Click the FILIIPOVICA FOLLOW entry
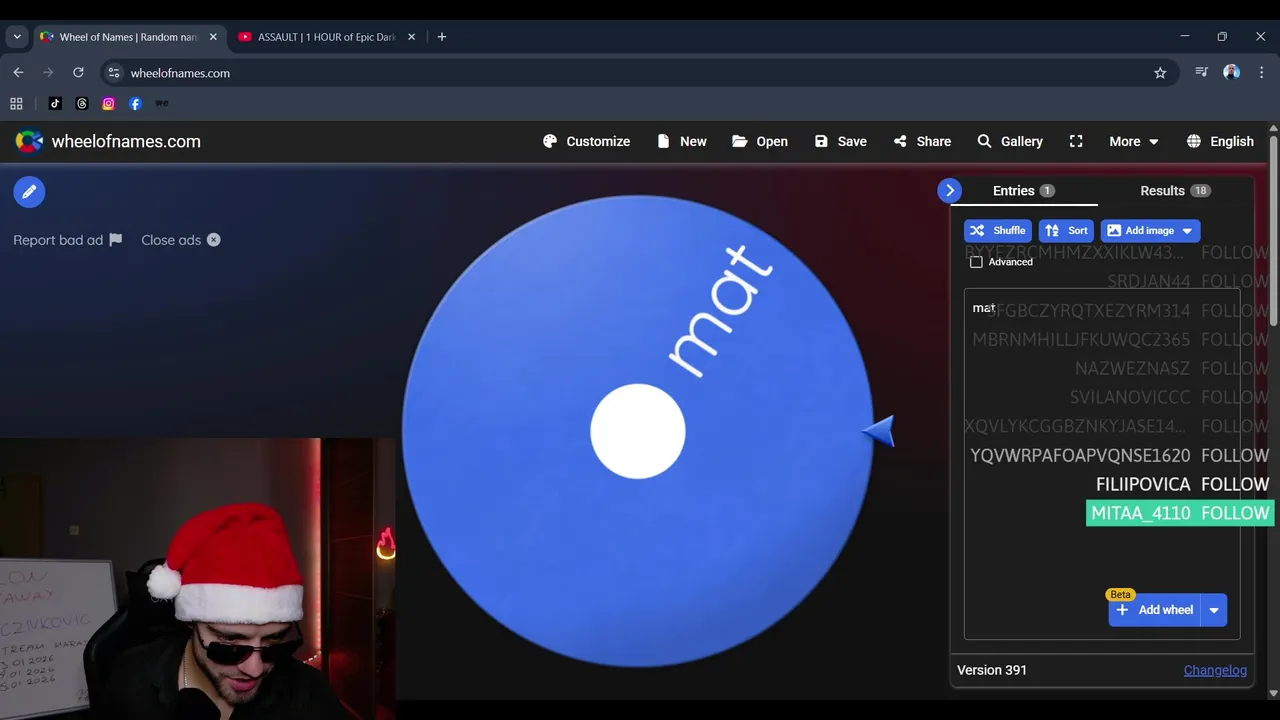This screenshot has width=1280, height=720. click(x=1182, y=484)
